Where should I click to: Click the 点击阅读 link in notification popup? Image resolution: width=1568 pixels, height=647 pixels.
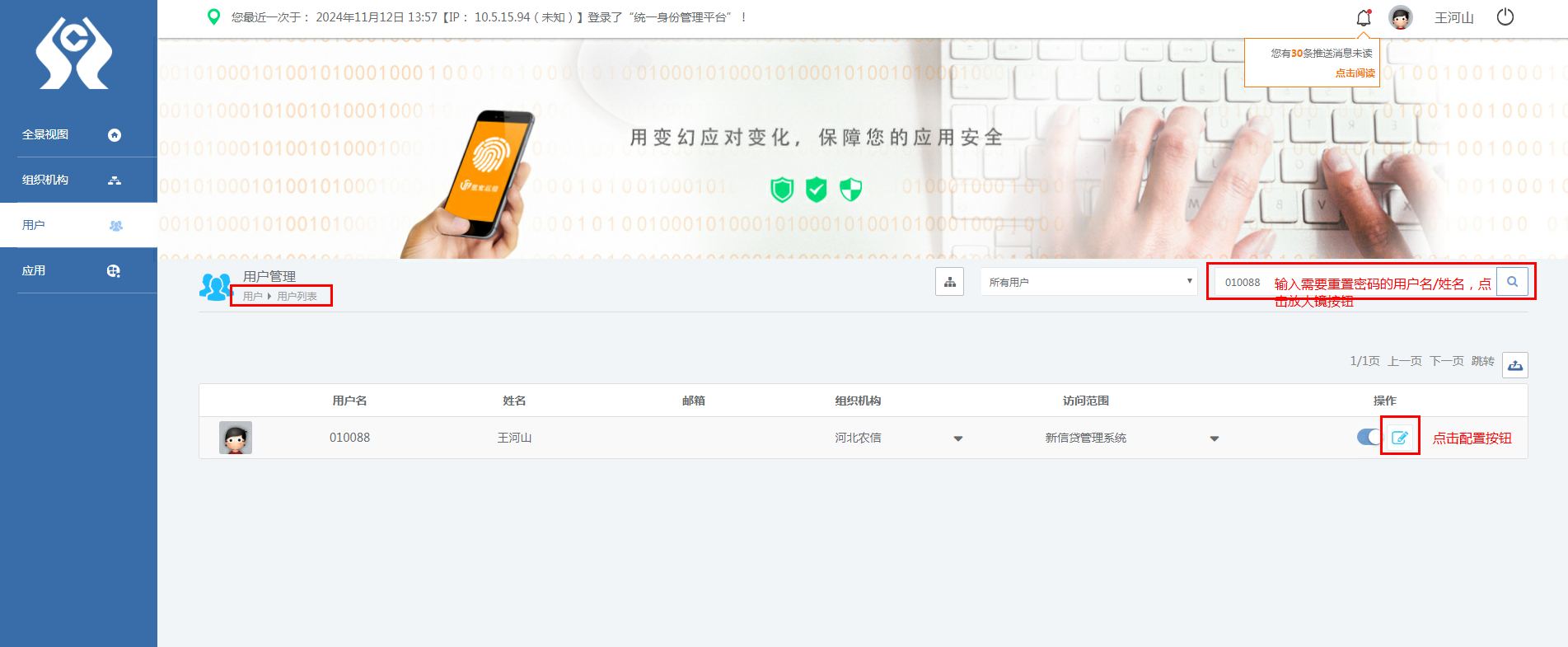click(x=1355, y=73)
